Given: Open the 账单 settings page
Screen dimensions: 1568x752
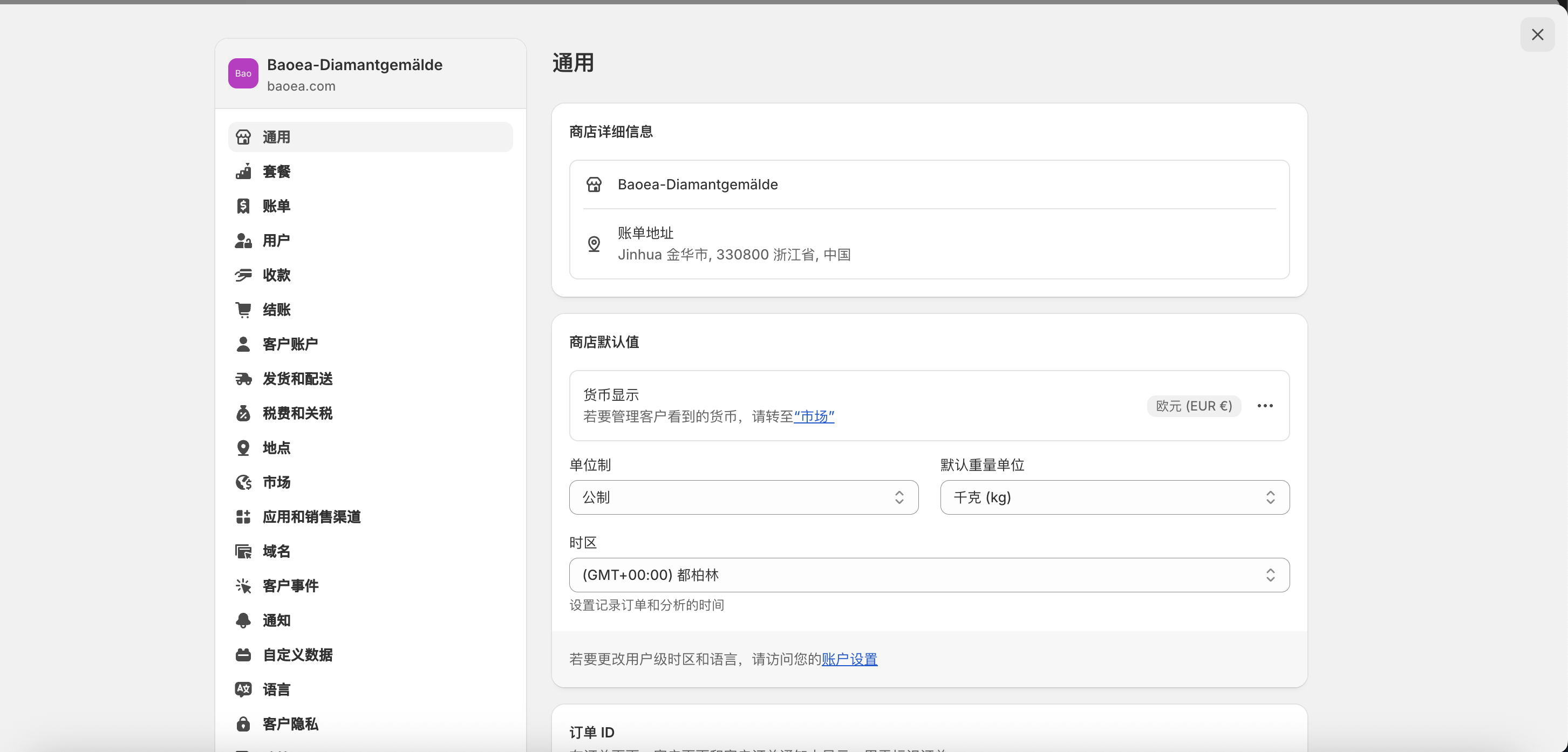Looking at the screenshot, I should tap(370, 206).
